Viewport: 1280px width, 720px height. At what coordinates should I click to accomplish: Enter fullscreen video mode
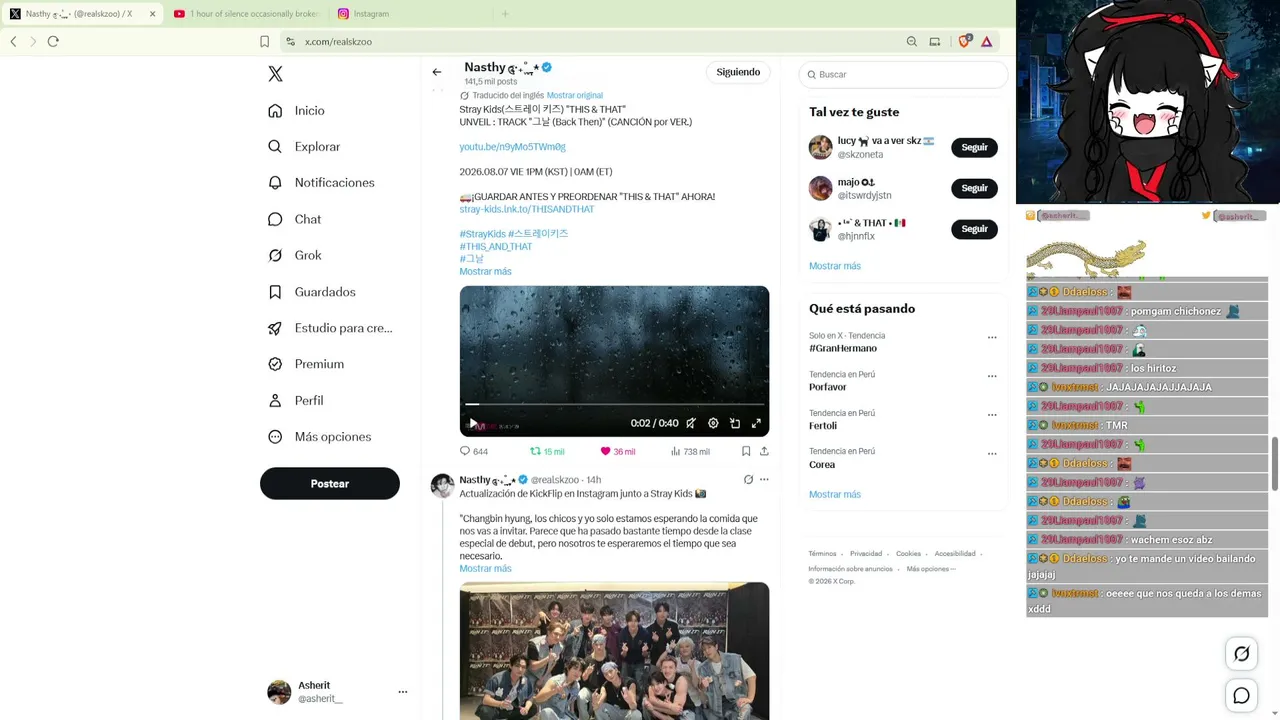point(756,423)
